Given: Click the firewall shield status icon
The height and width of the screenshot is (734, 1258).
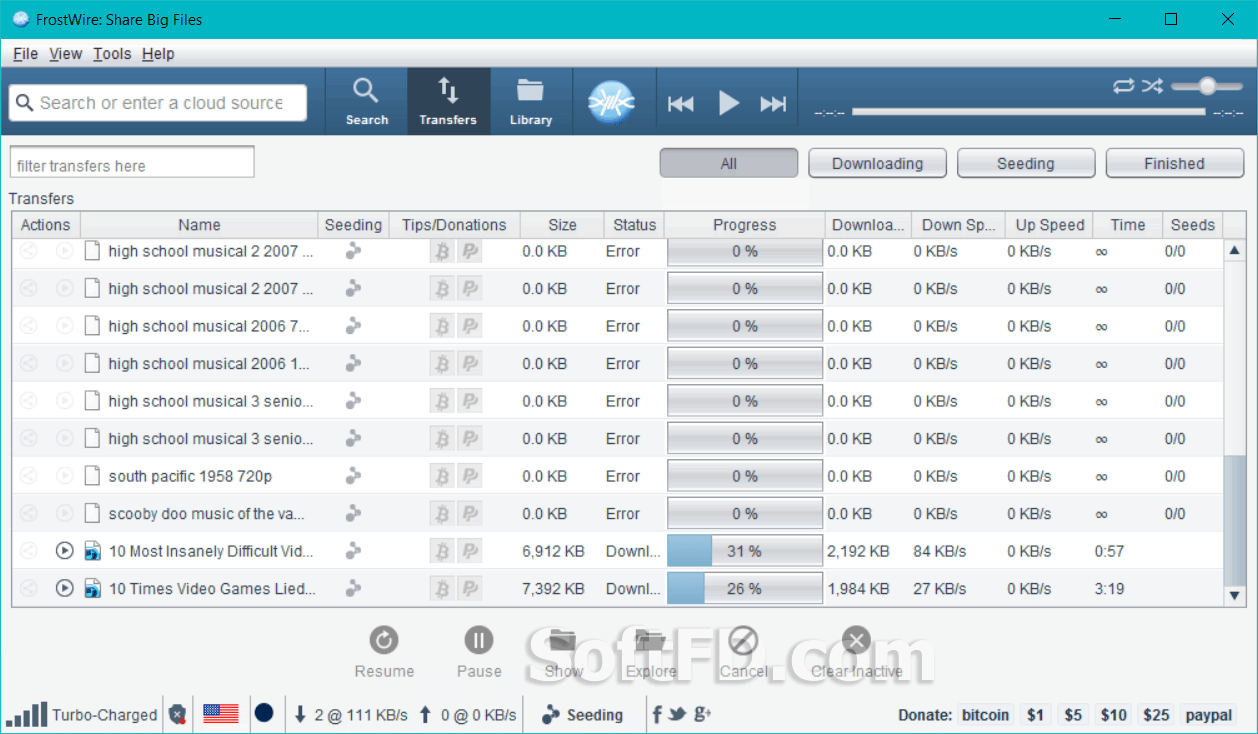Looking at the screenshot, I should pos(177,714).
